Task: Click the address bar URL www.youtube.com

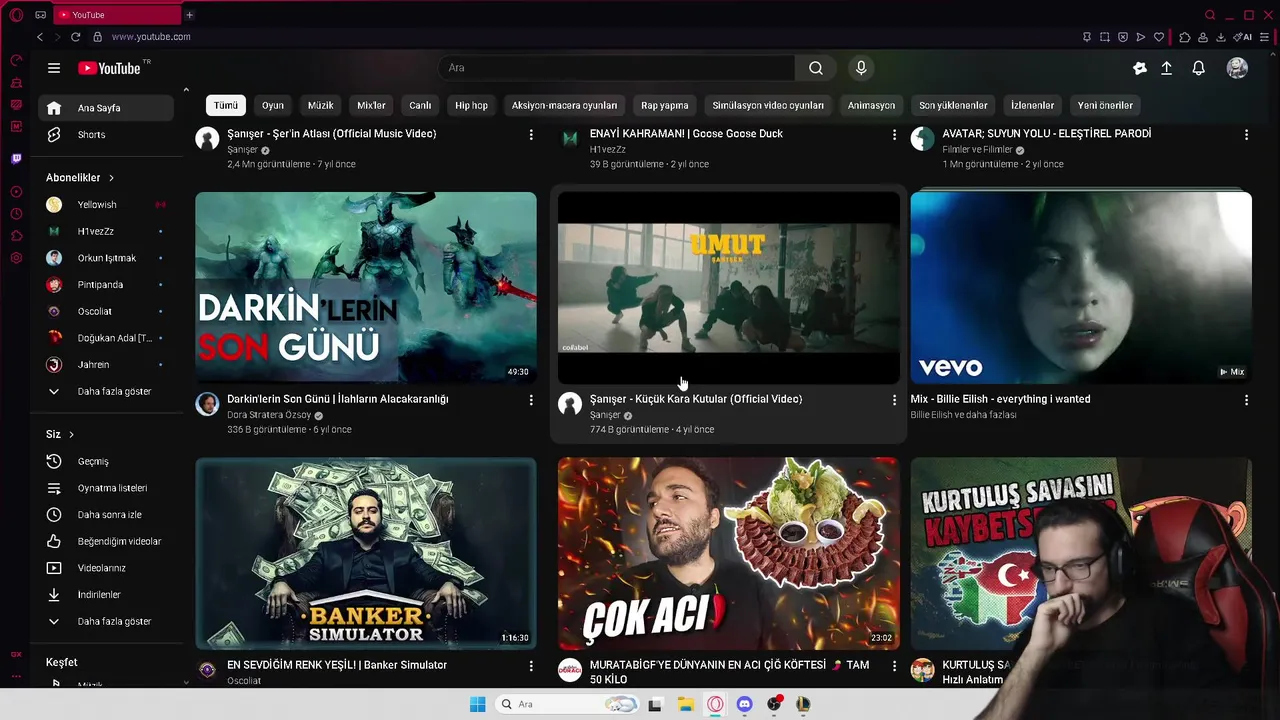Action: tap(151, 37)
